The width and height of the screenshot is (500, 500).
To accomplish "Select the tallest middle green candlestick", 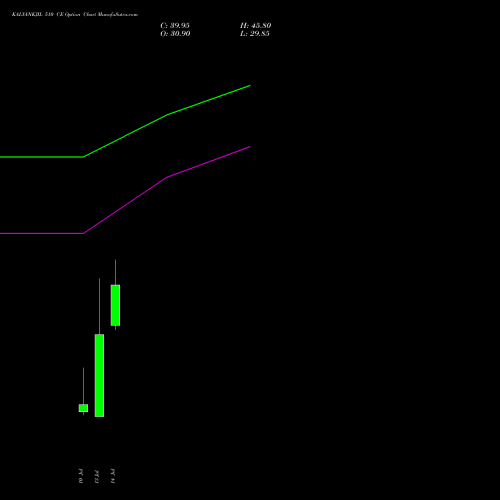I will 99,375.
